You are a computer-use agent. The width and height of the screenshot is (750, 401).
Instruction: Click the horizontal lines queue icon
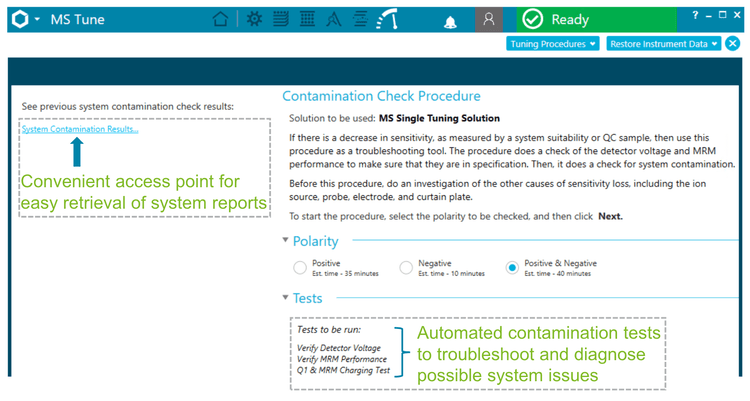coord(360,20)
